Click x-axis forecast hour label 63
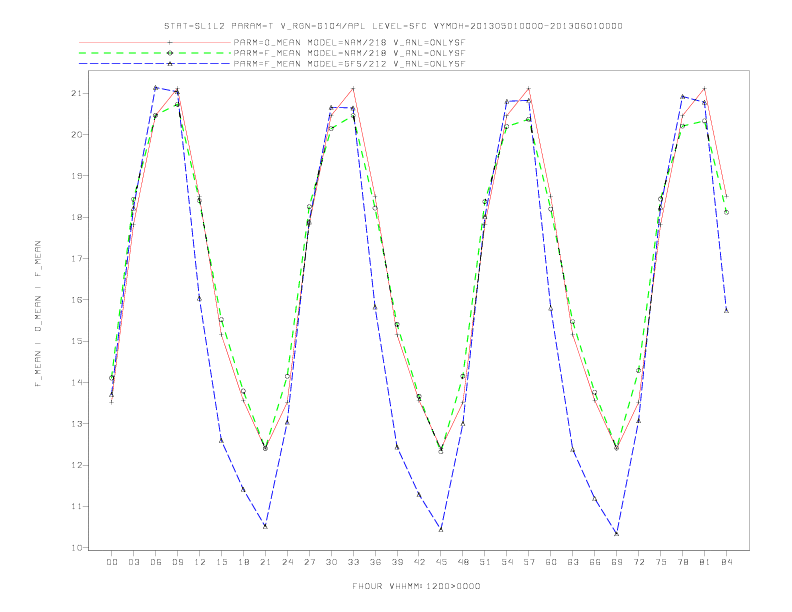 coord(573,562)
